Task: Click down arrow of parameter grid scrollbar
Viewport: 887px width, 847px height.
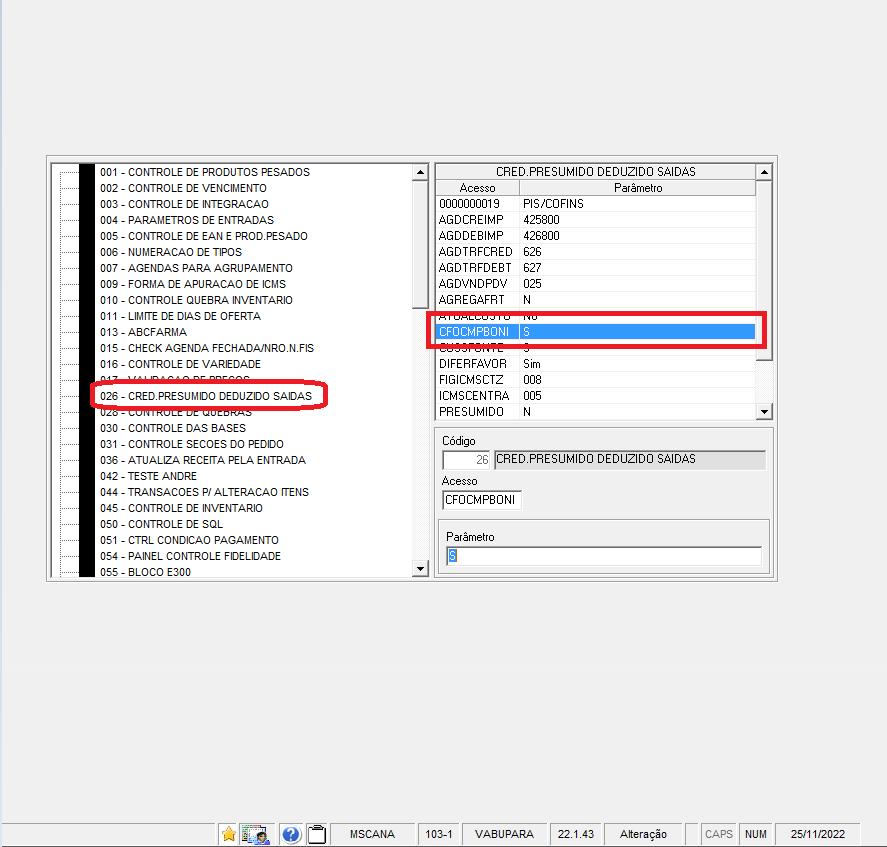Action: click(764, 412)
